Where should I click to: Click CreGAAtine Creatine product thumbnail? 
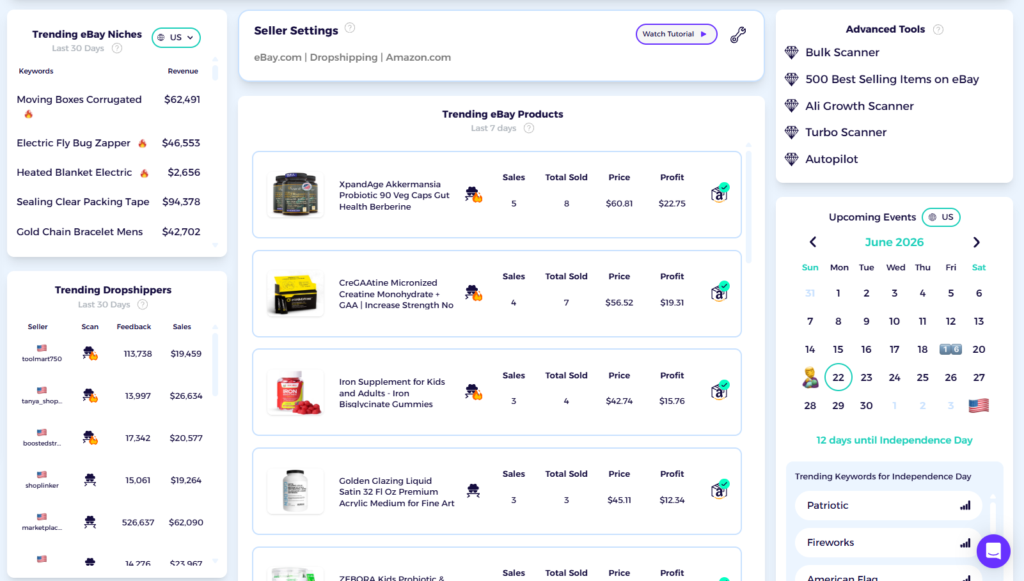point(295,294)
